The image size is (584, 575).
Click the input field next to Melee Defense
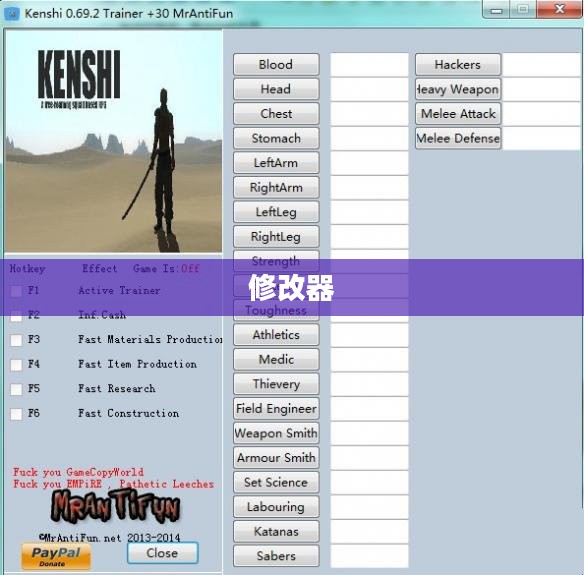542,138
